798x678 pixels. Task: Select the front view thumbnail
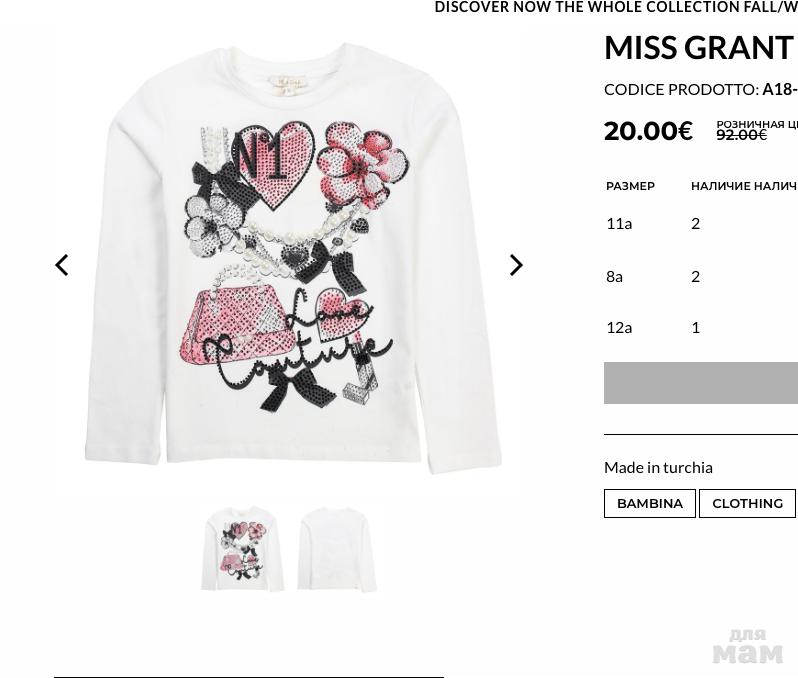tap(242, 549)
